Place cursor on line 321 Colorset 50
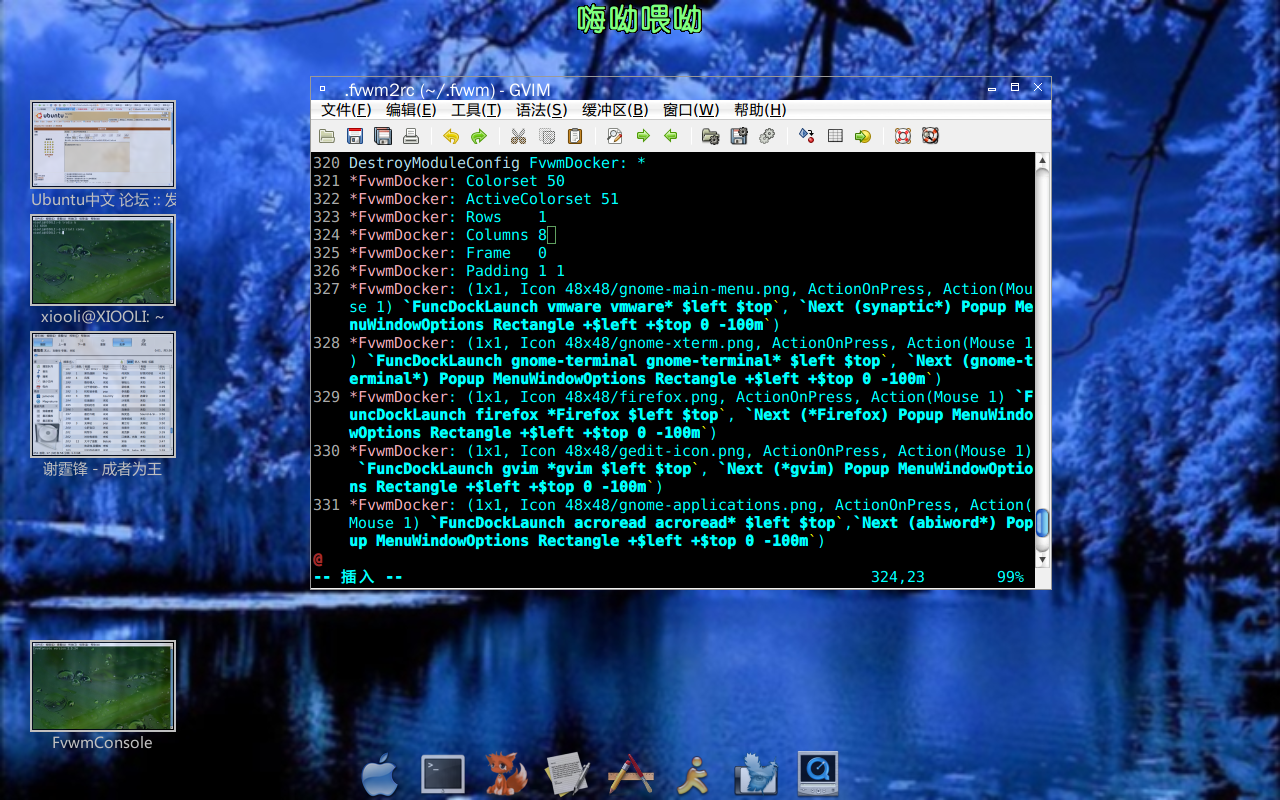1280x800 pixels. point(456,181)
